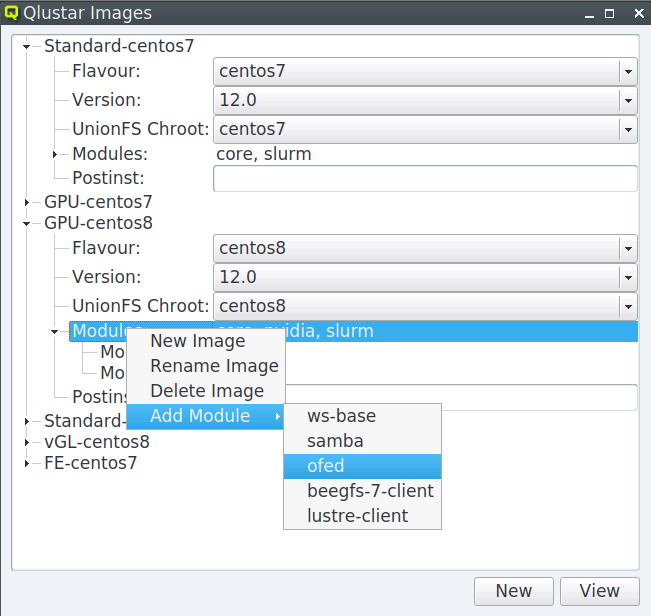Image resolution: width=651 pixels, height=616 pixels.
Task: Open the Standard-centos7 Flavour dropdown
Action: pos(425,71)
